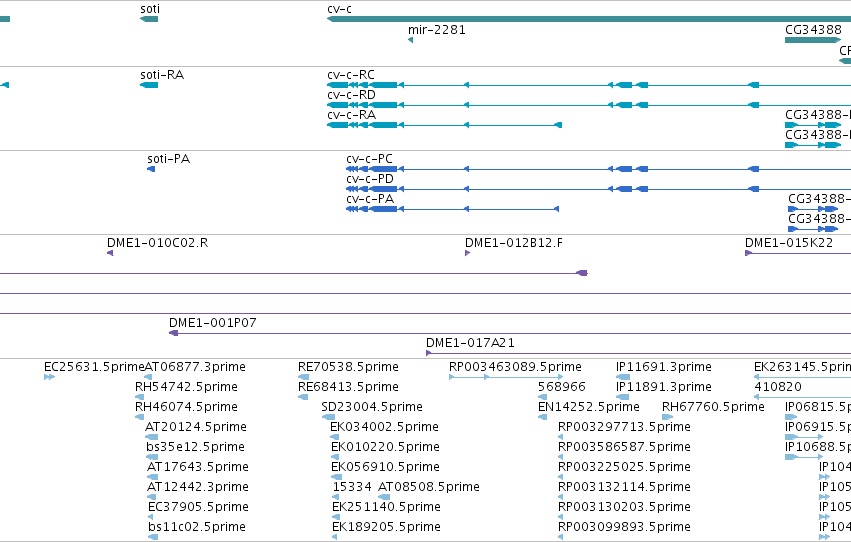
Task: Click the cv-c-RC transcript label
Action: click(351, 74)
